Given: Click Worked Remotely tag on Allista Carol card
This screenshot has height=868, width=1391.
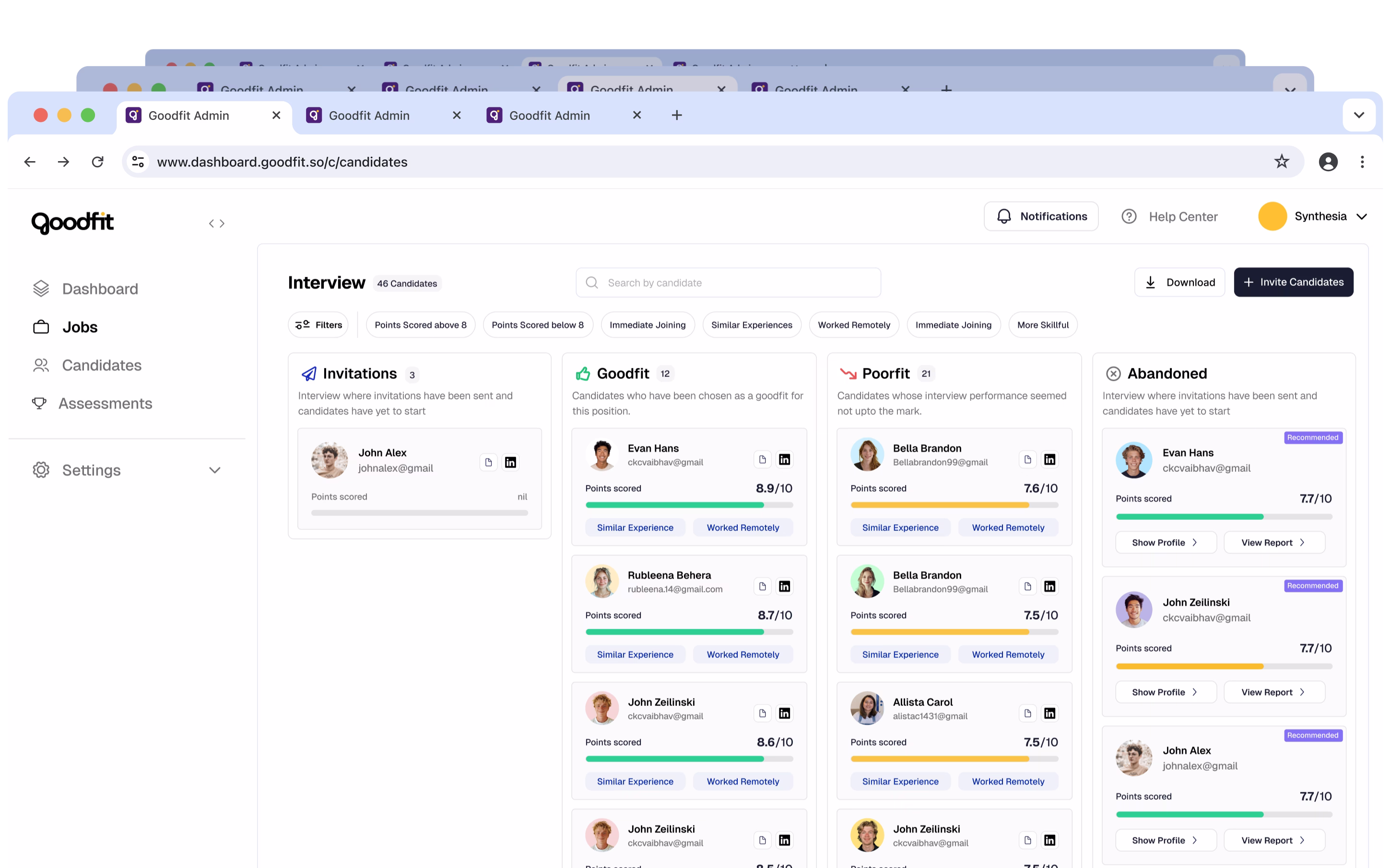Looking at the screenshot, I should 1008,781.
